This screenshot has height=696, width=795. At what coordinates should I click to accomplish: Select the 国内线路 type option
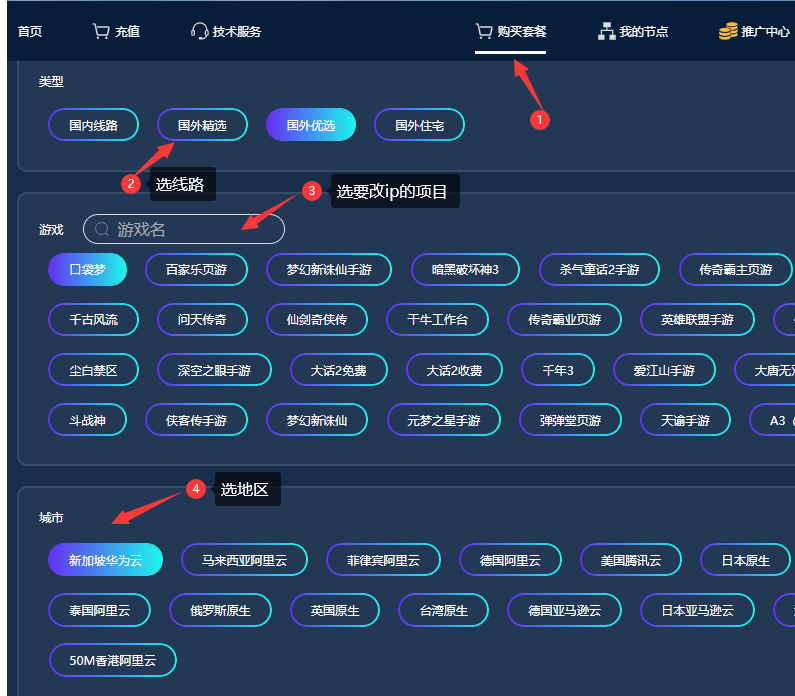[93, 125]
